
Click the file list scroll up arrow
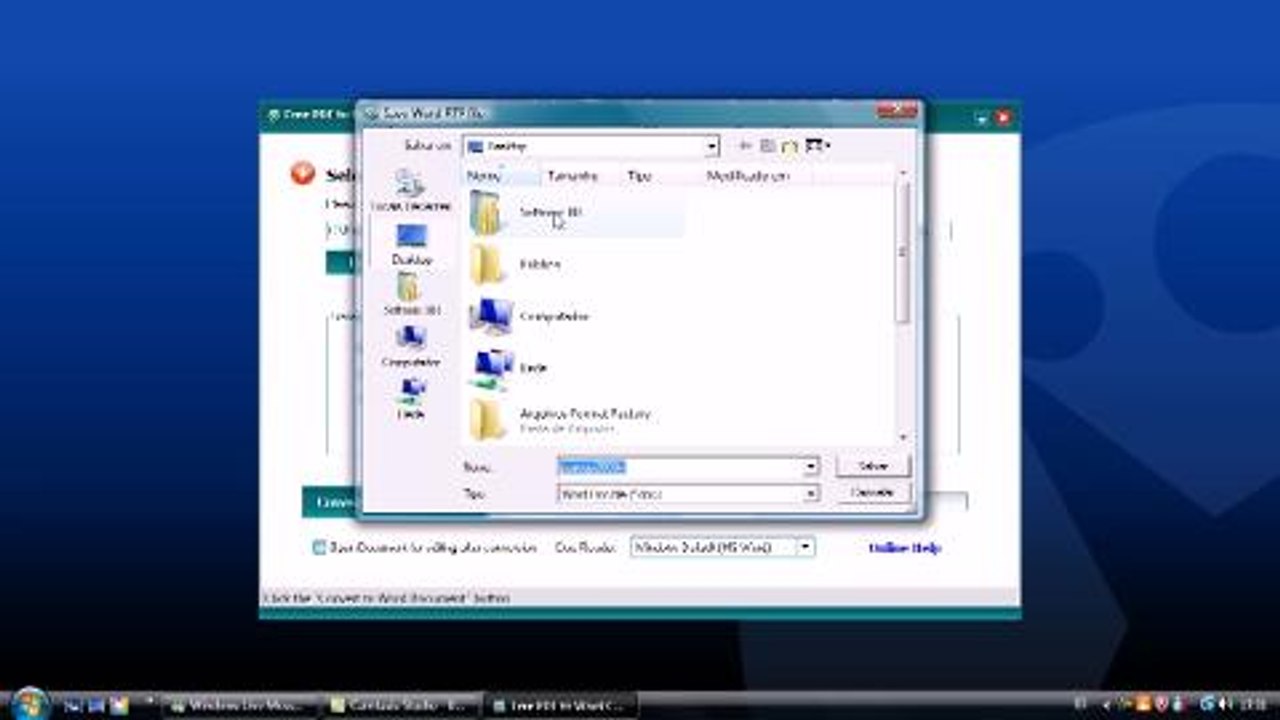click(x=903, y=174)
